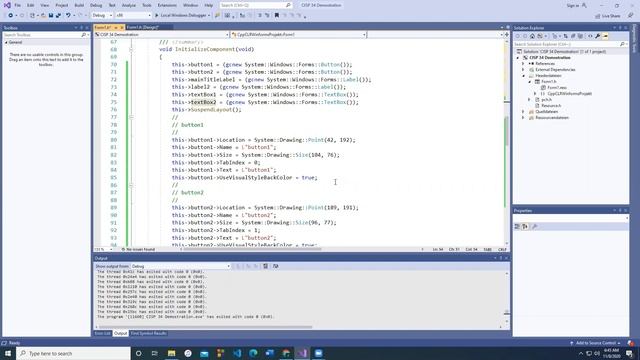640x360 pixels.
Task: Click the Sync with Active Document icon
Action: 565,36
